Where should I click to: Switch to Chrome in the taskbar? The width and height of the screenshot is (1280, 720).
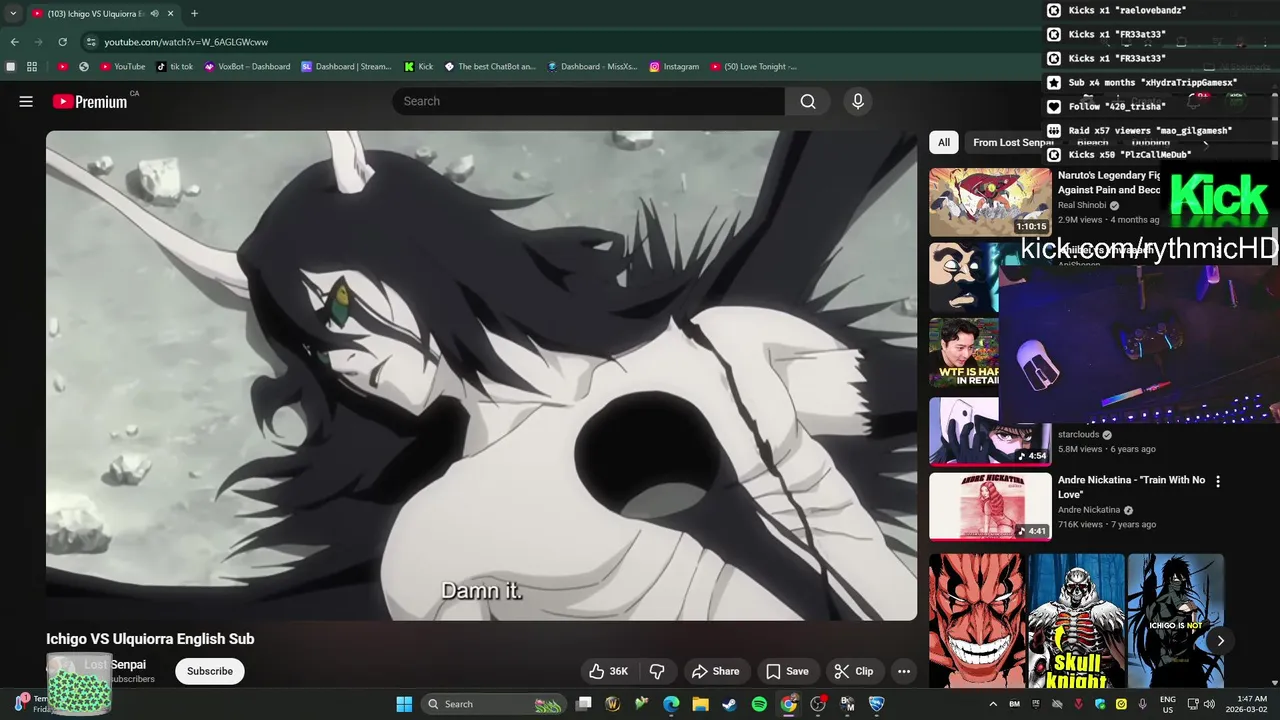click(789, 704)
